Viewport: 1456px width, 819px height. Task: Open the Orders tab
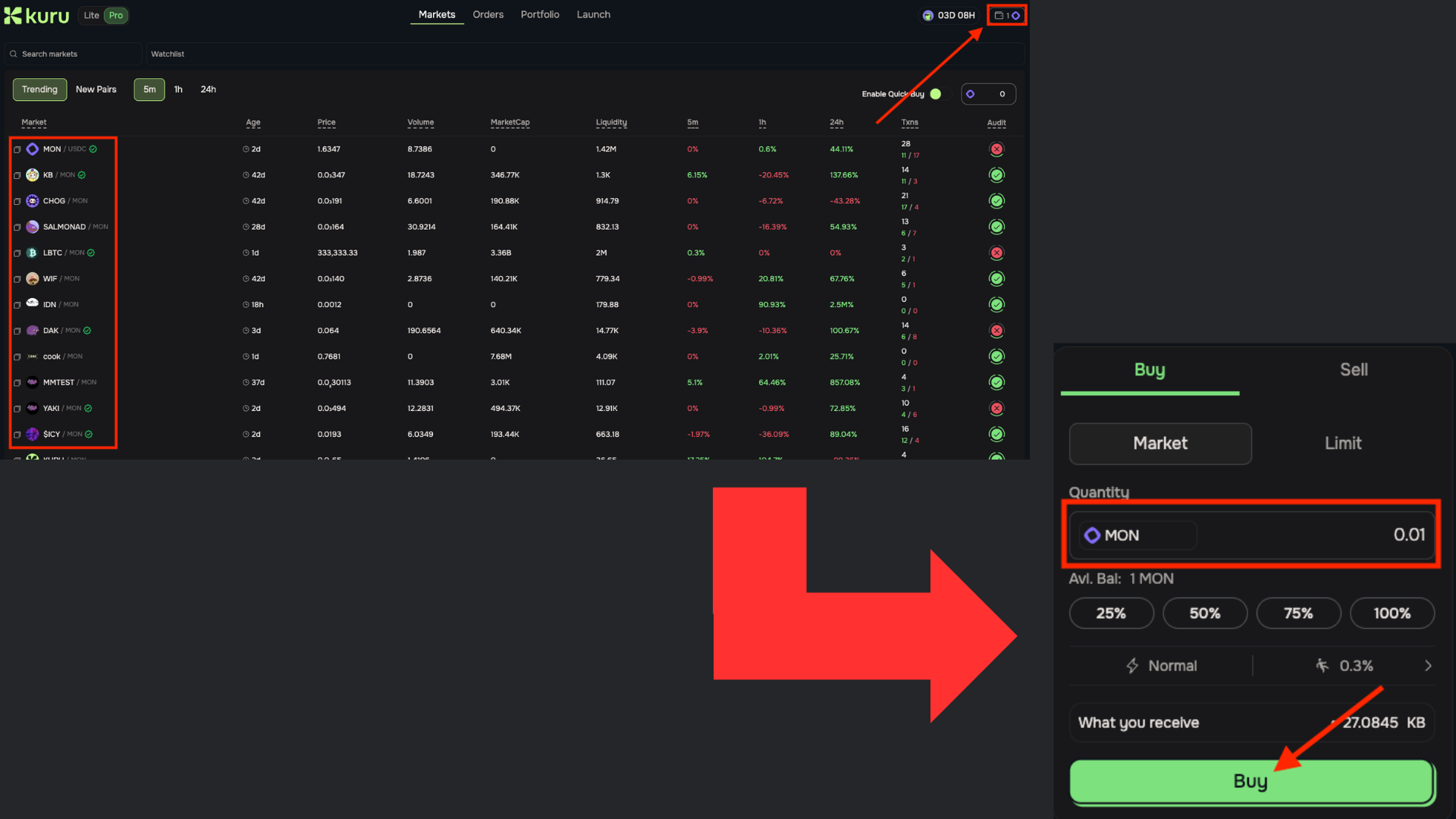coord(488,14)
